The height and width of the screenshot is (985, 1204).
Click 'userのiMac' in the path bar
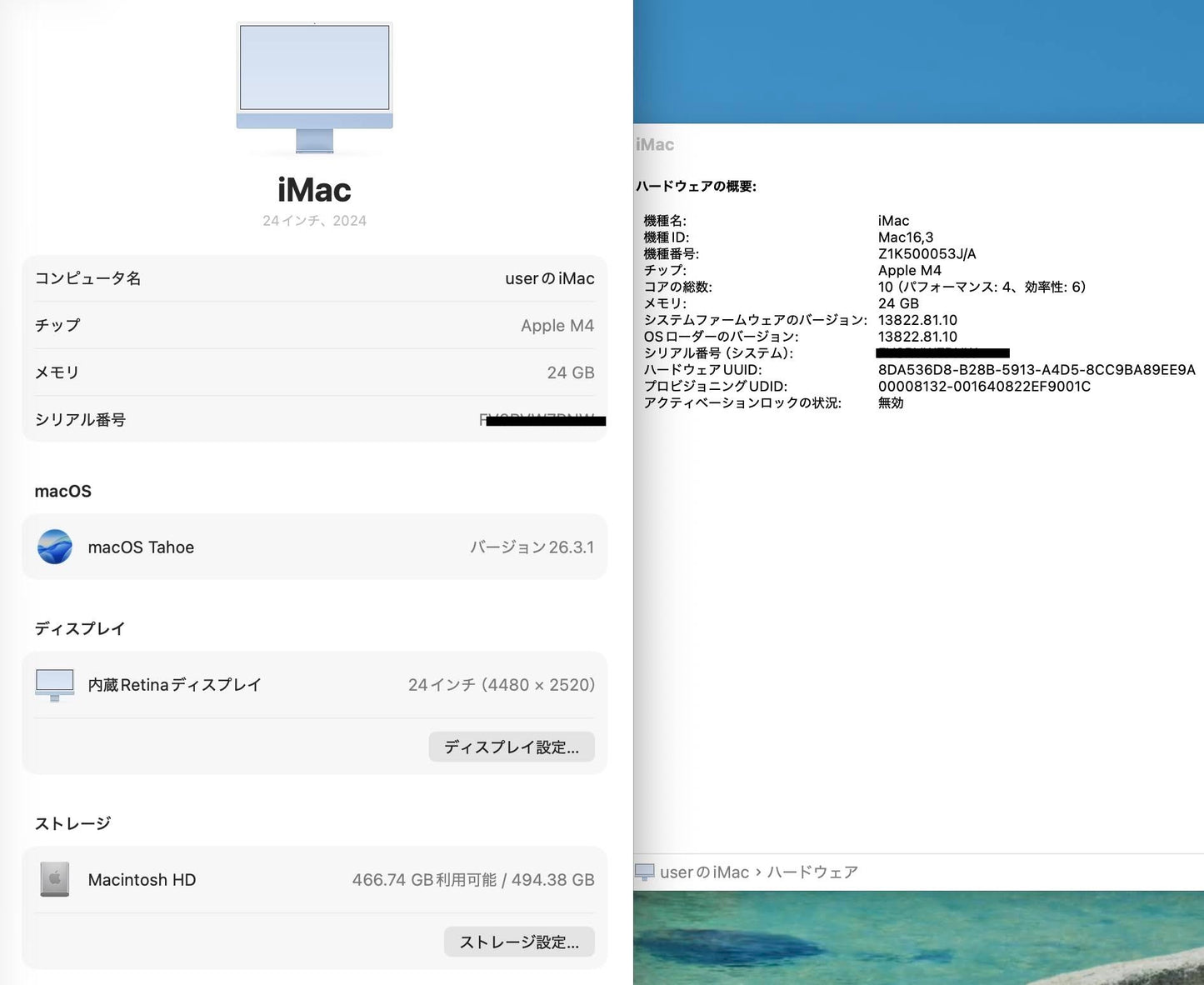[x=704, y=872]
